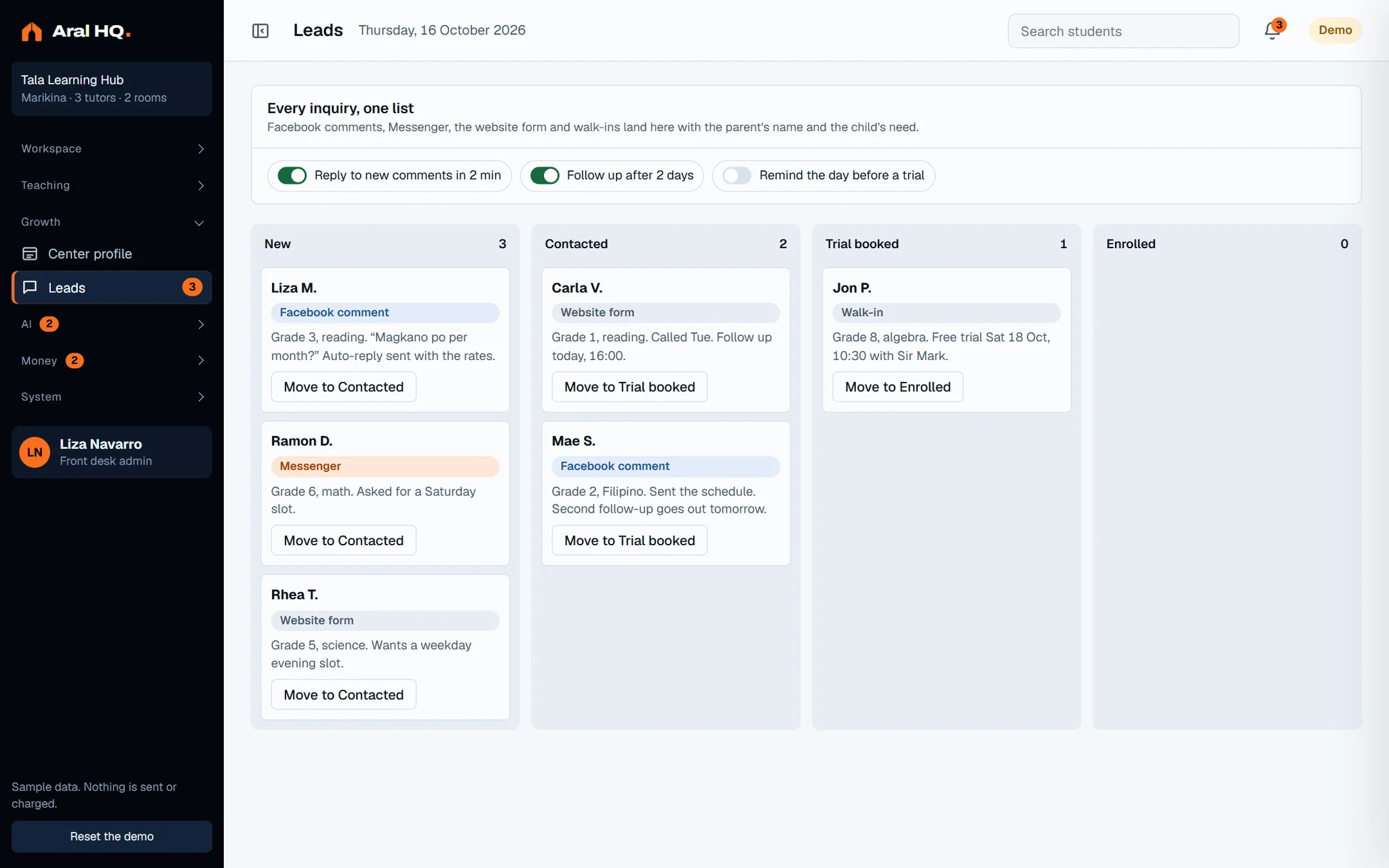This screenshot has height=868, width=1389.
Task: Collapse the sidebar with the panel icon
Action: tap(260, 31)
